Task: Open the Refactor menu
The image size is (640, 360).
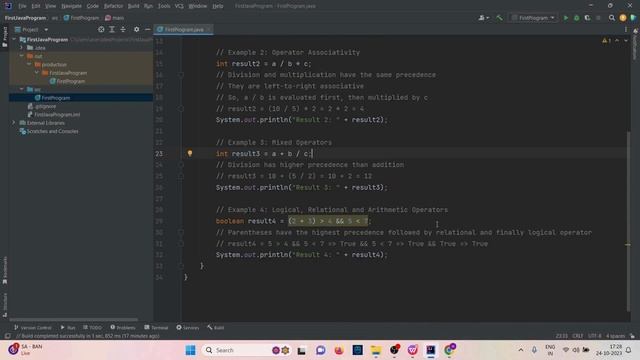Action: 113,6
